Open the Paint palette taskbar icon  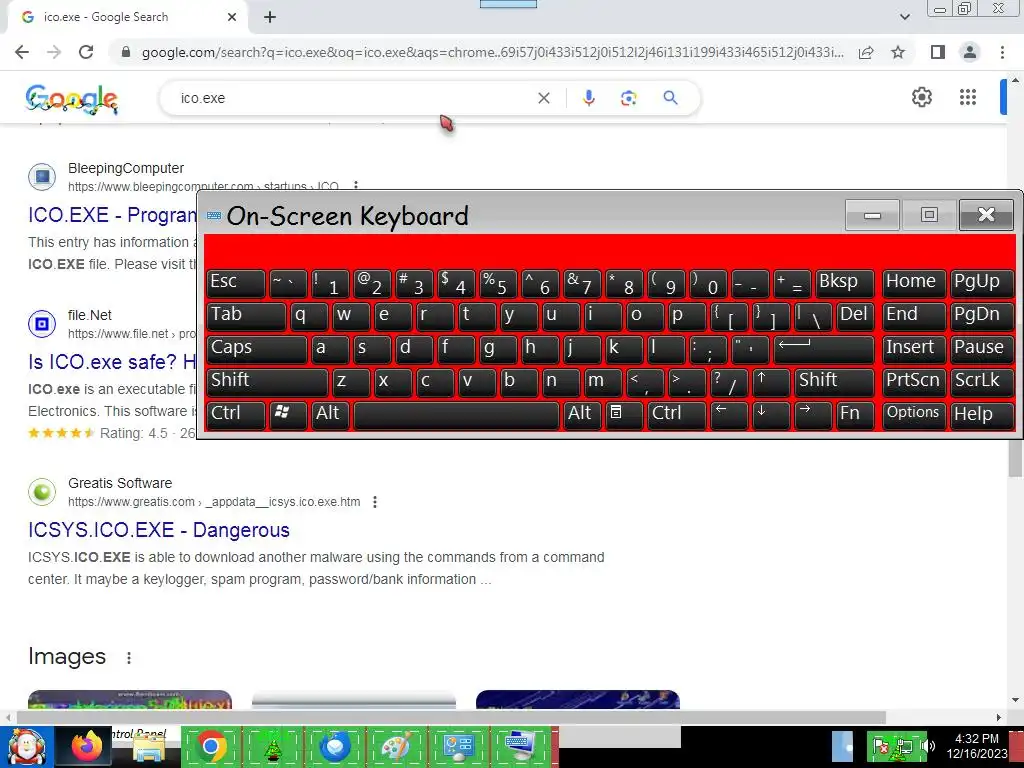point(396,746)
